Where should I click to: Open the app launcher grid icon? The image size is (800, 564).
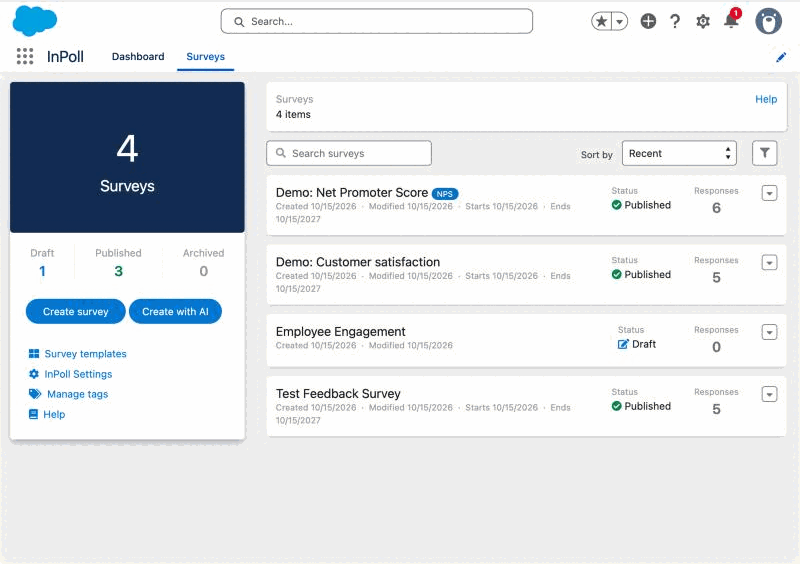24,56
